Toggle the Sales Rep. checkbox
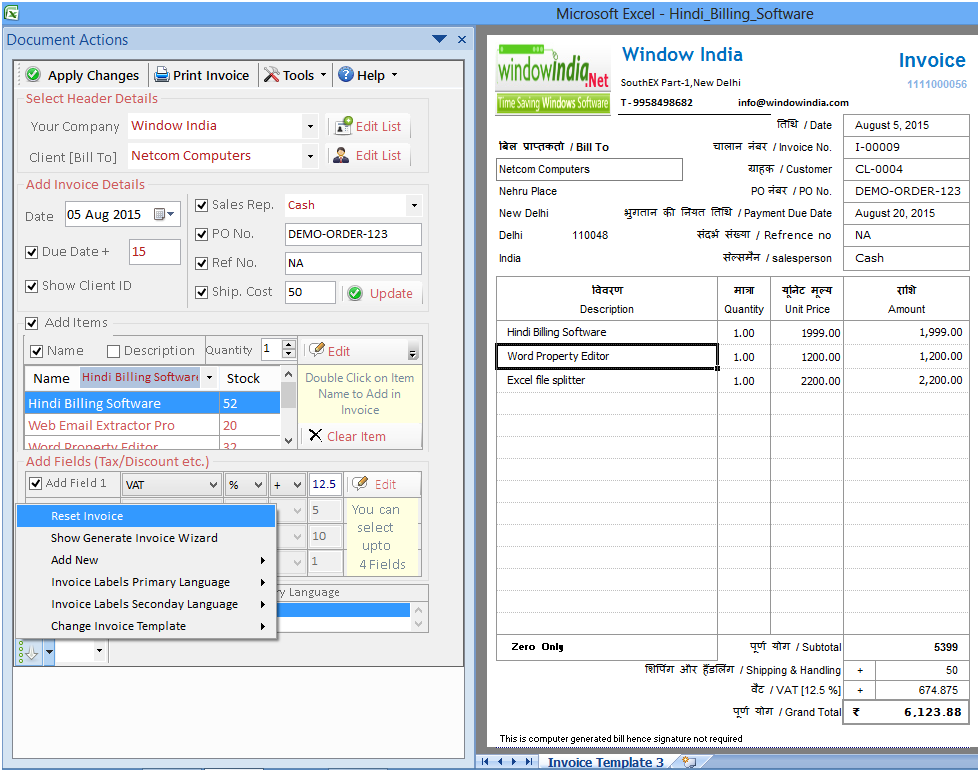Image resolution: width=978 pixels, height=772 pixels. [x=201, y=205]
